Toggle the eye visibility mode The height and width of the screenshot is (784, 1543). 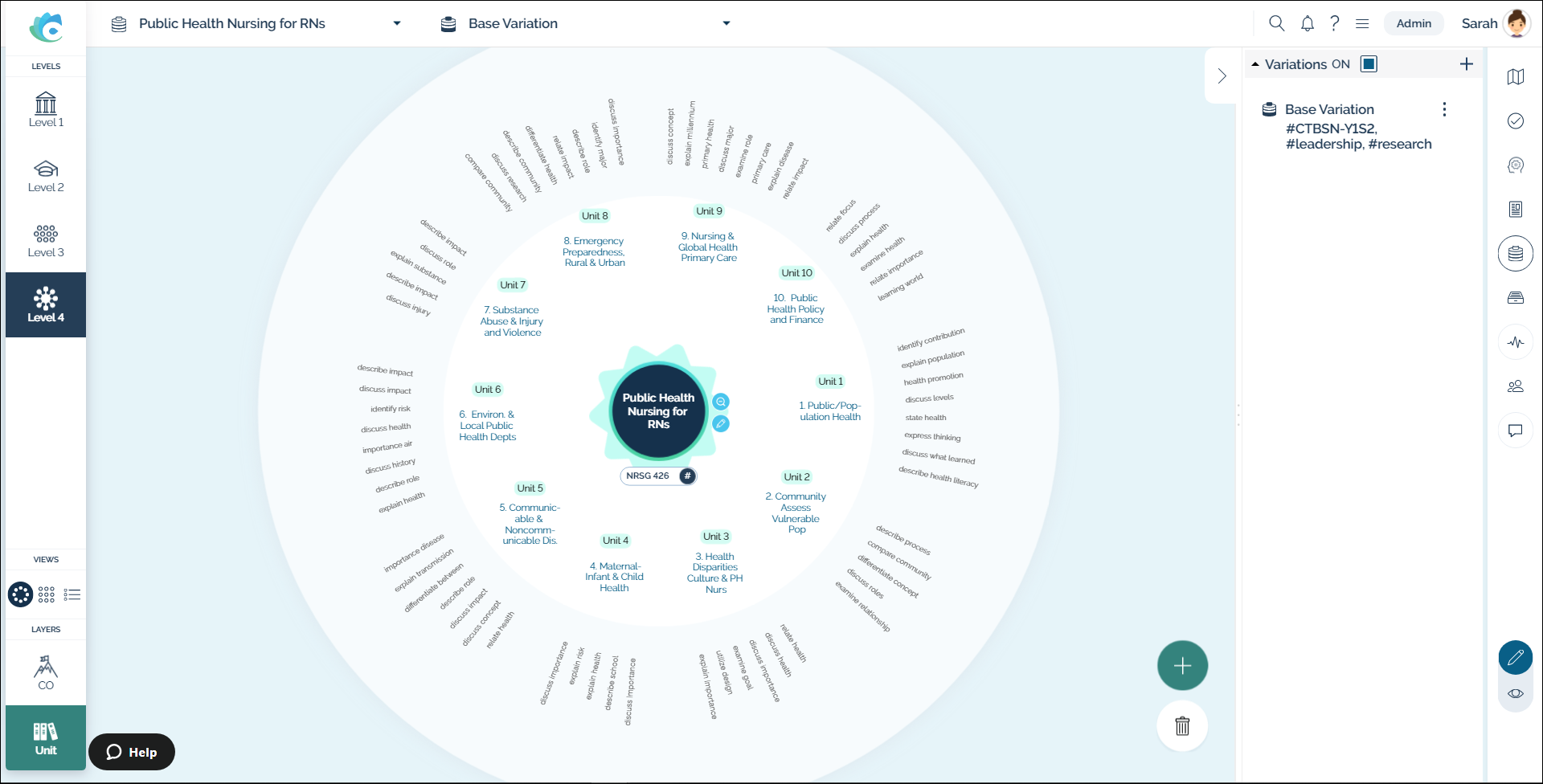(1516, 693)
